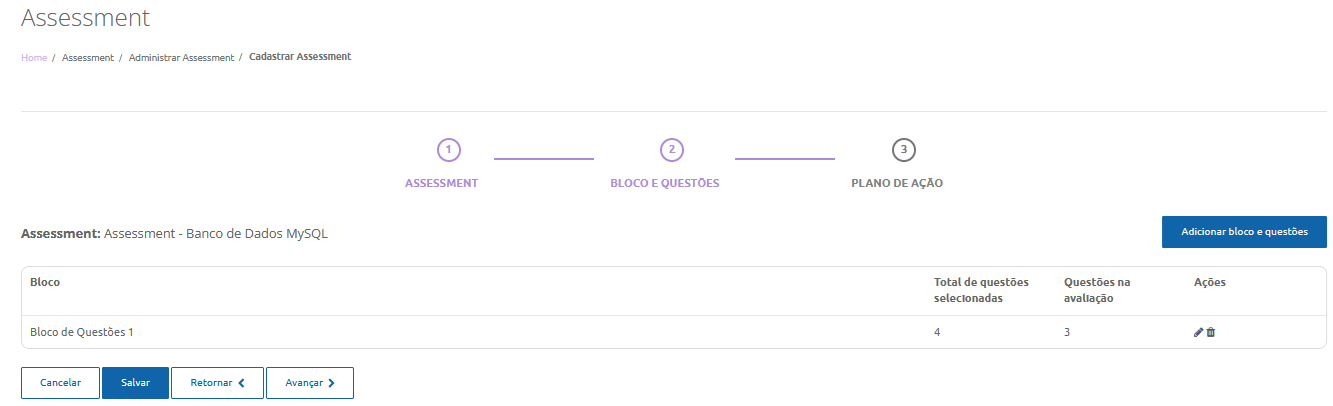This screenshot has height=406, width=1333.
Task: Cancel with the Cancelar button
Action: coord(60,383)
